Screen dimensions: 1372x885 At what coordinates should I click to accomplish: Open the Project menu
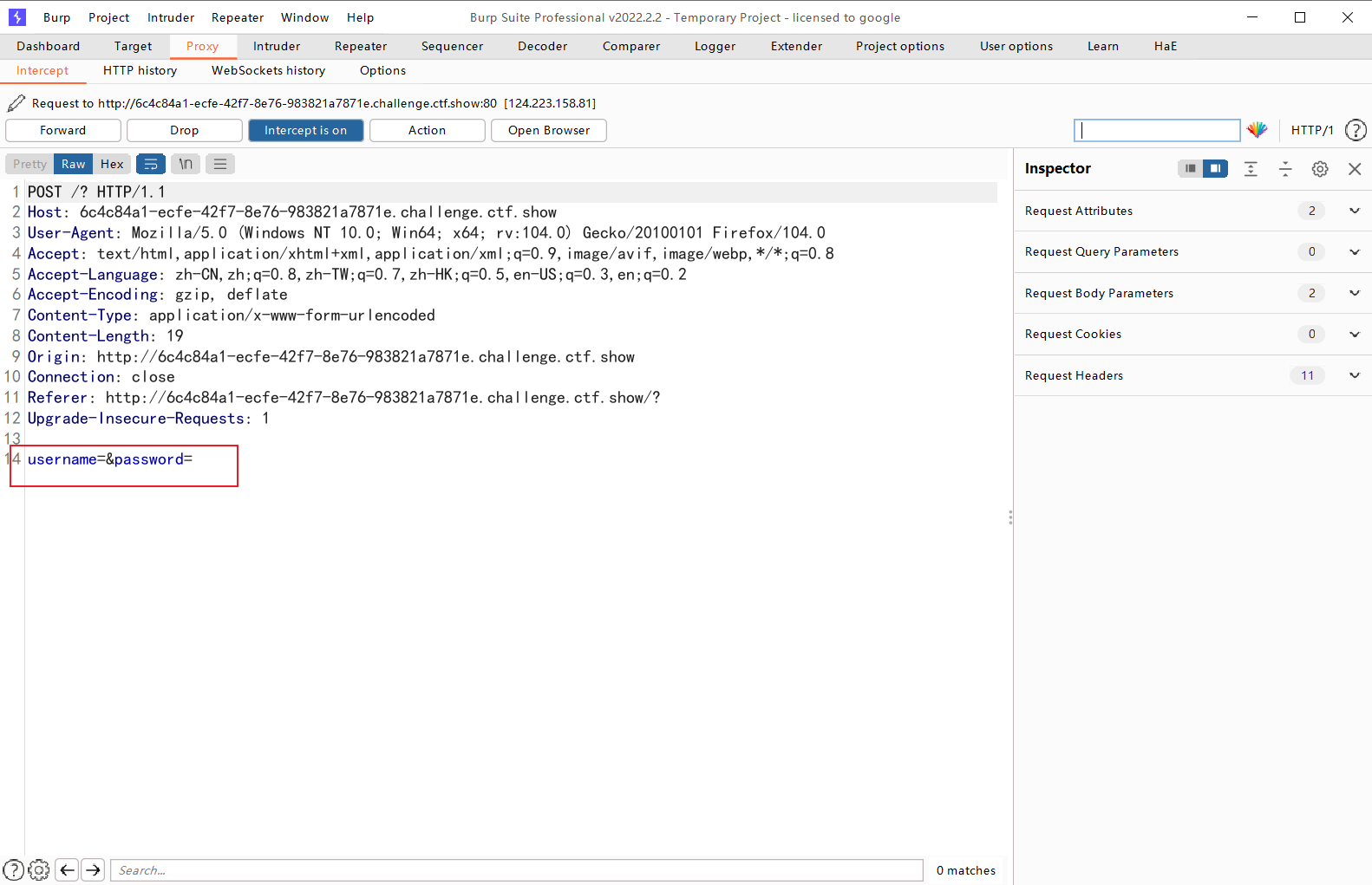click(x=108, y=17)
